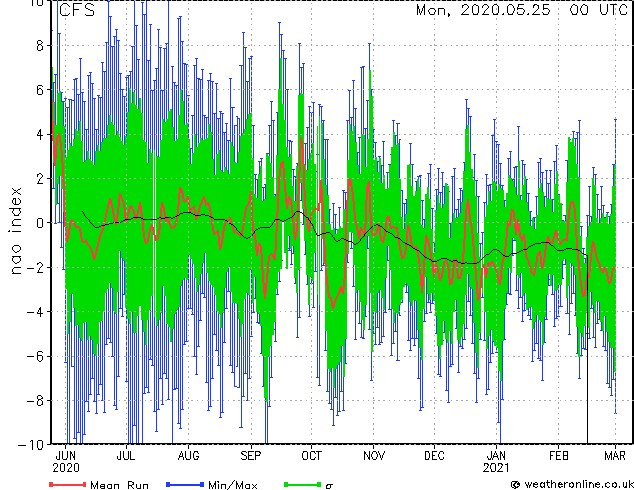Click the y-axis value 0
634x490 pixels.
[x=40, y=223]
